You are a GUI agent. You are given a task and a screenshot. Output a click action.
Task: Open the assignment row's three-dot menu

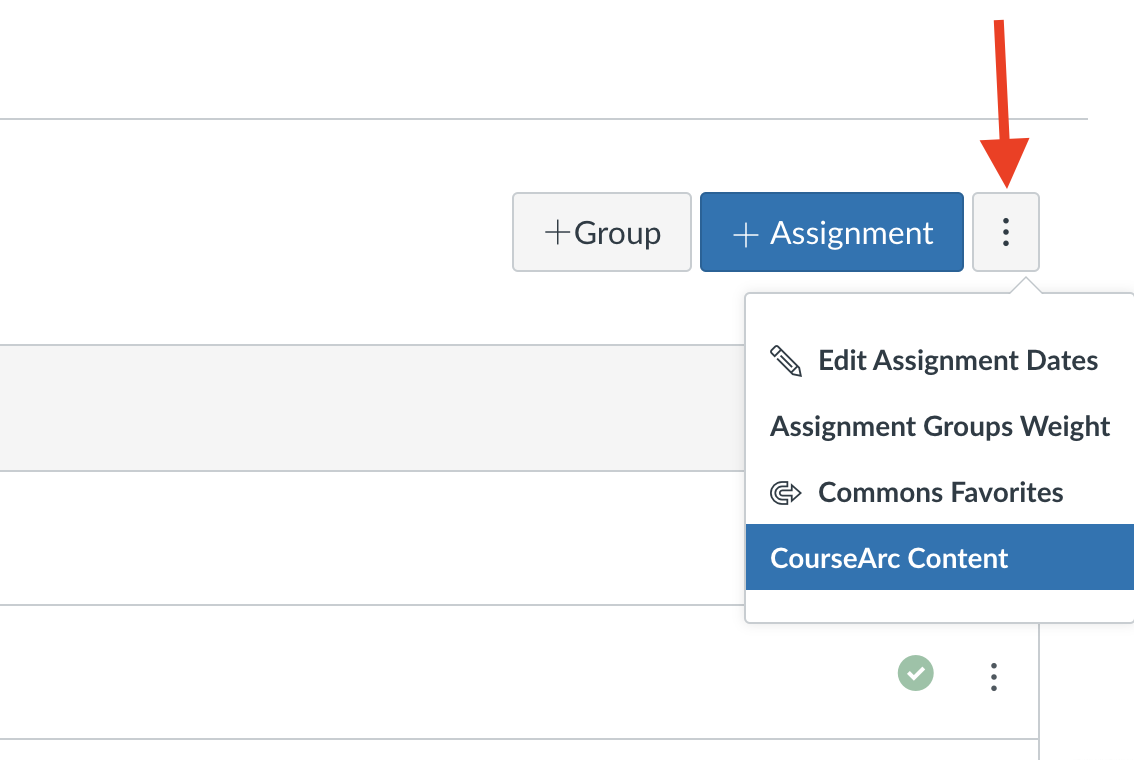pos(993,677)
